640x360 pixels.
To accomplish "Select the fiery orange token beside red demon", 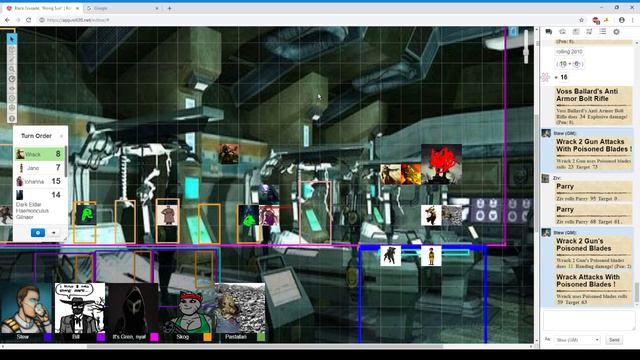I will [x=411, y=174].
